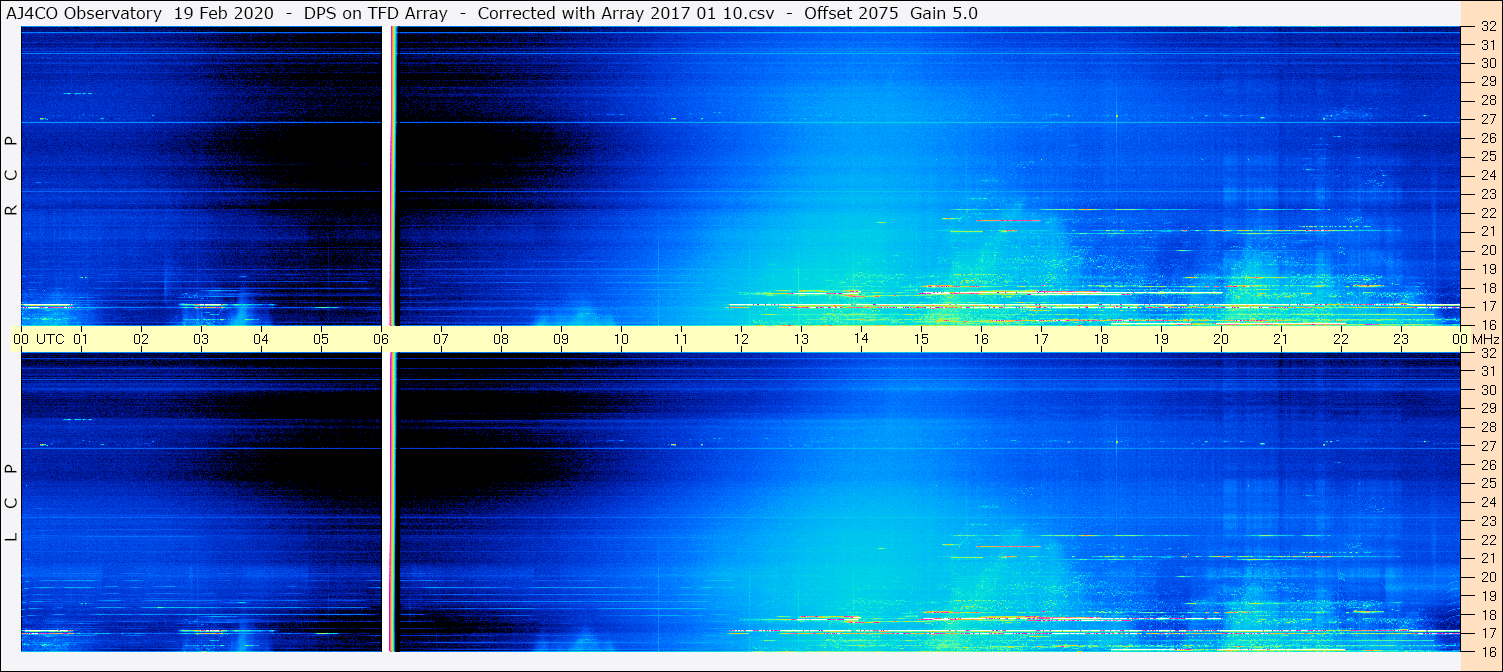Click the 19 MHz label on RCP scale
This screenshot has width=1503, height=672.
[1487, 269]
